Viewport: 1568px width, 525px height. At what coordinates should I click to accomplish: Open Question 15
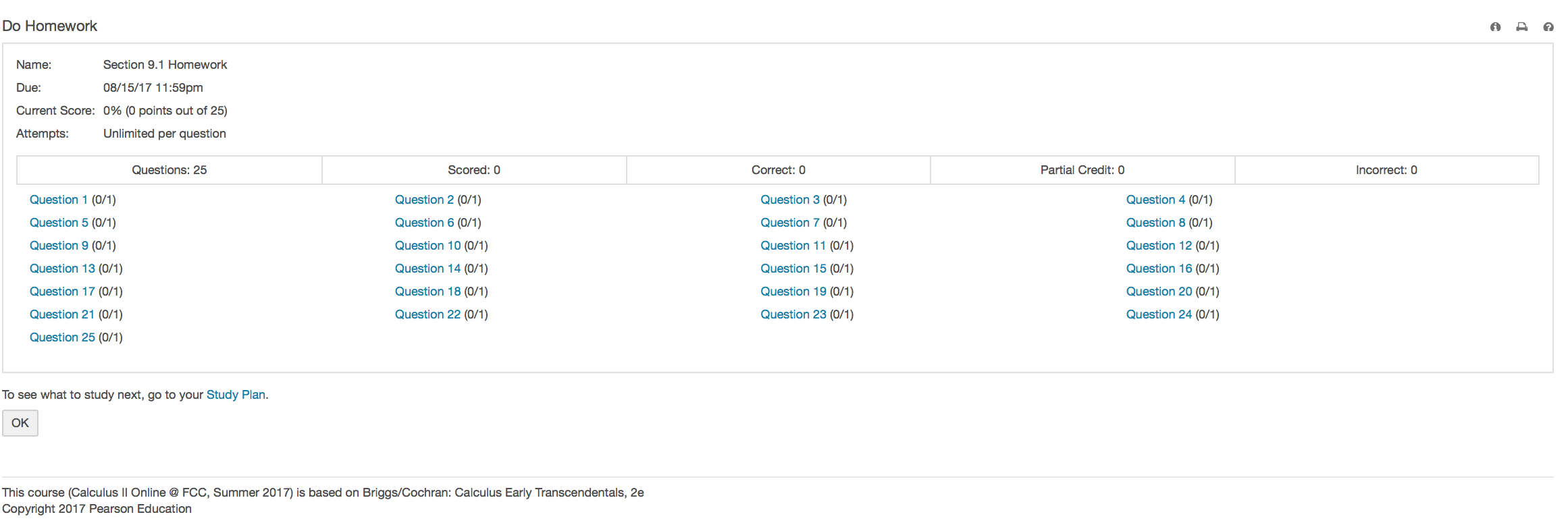(x=793, y=269)
